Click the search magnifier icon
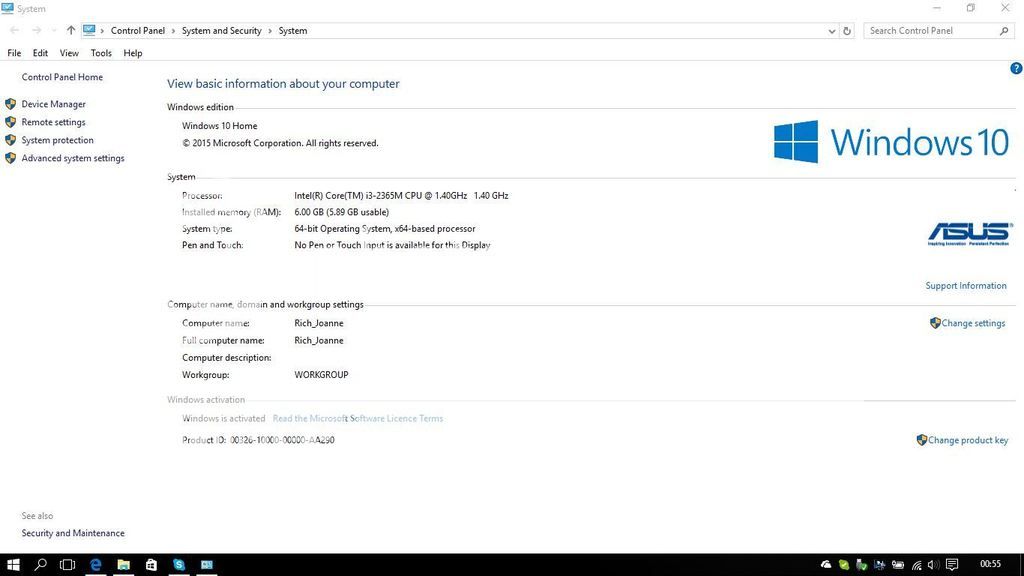The width and height of the screenshot is (1024, 576). pos(1004,31)
